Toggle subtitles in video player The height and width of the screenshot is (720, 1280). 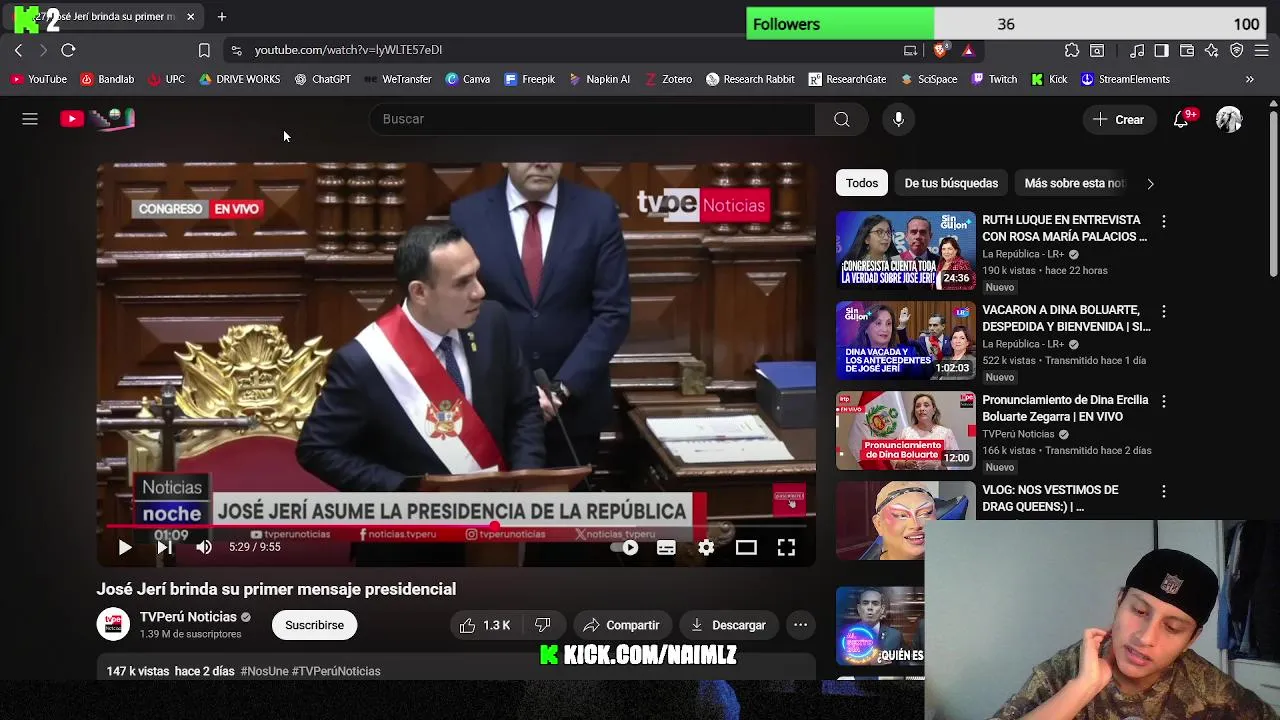666,547
